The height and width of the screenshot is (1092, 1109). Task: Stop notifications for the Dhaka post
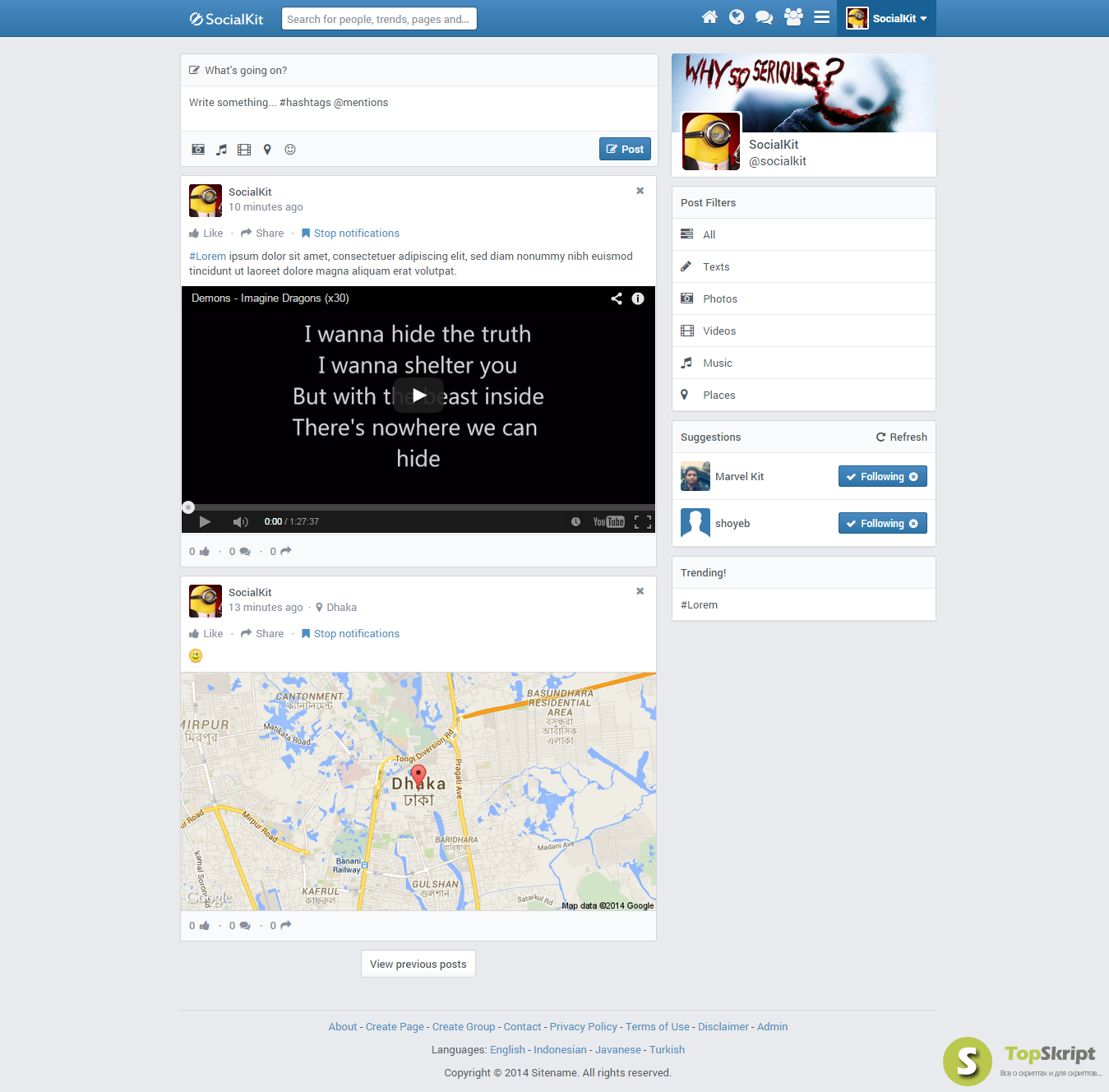350,634
